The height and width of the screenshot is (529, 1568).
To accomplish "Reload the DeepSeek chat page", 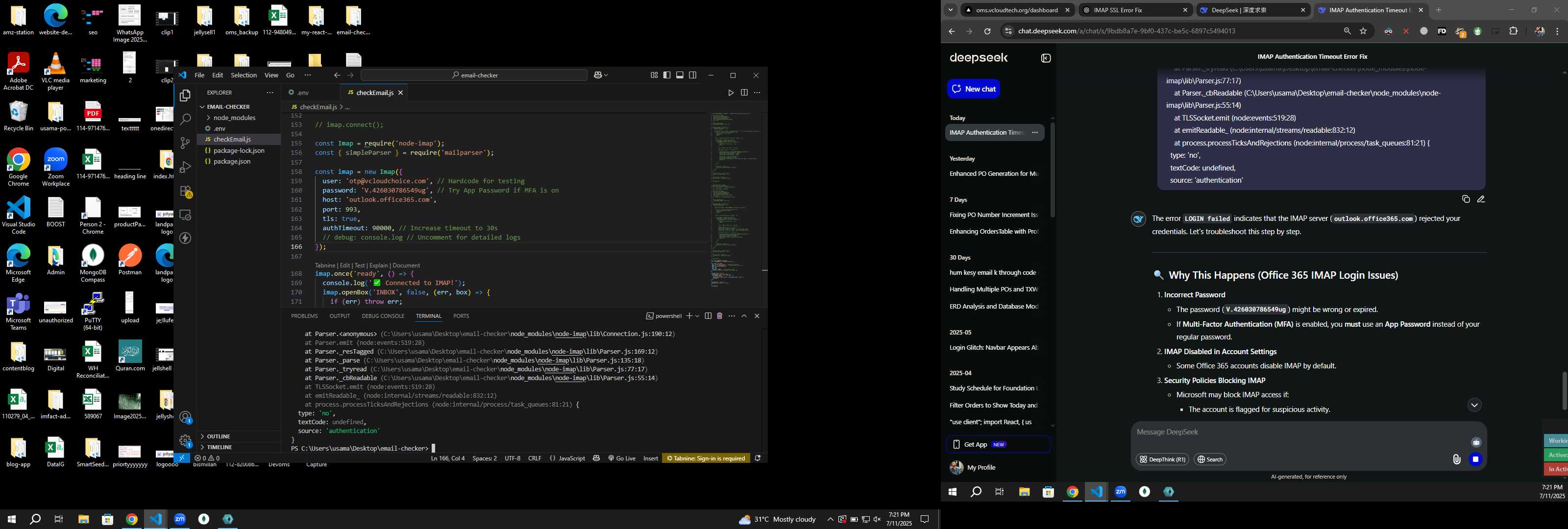I will 987,31.
